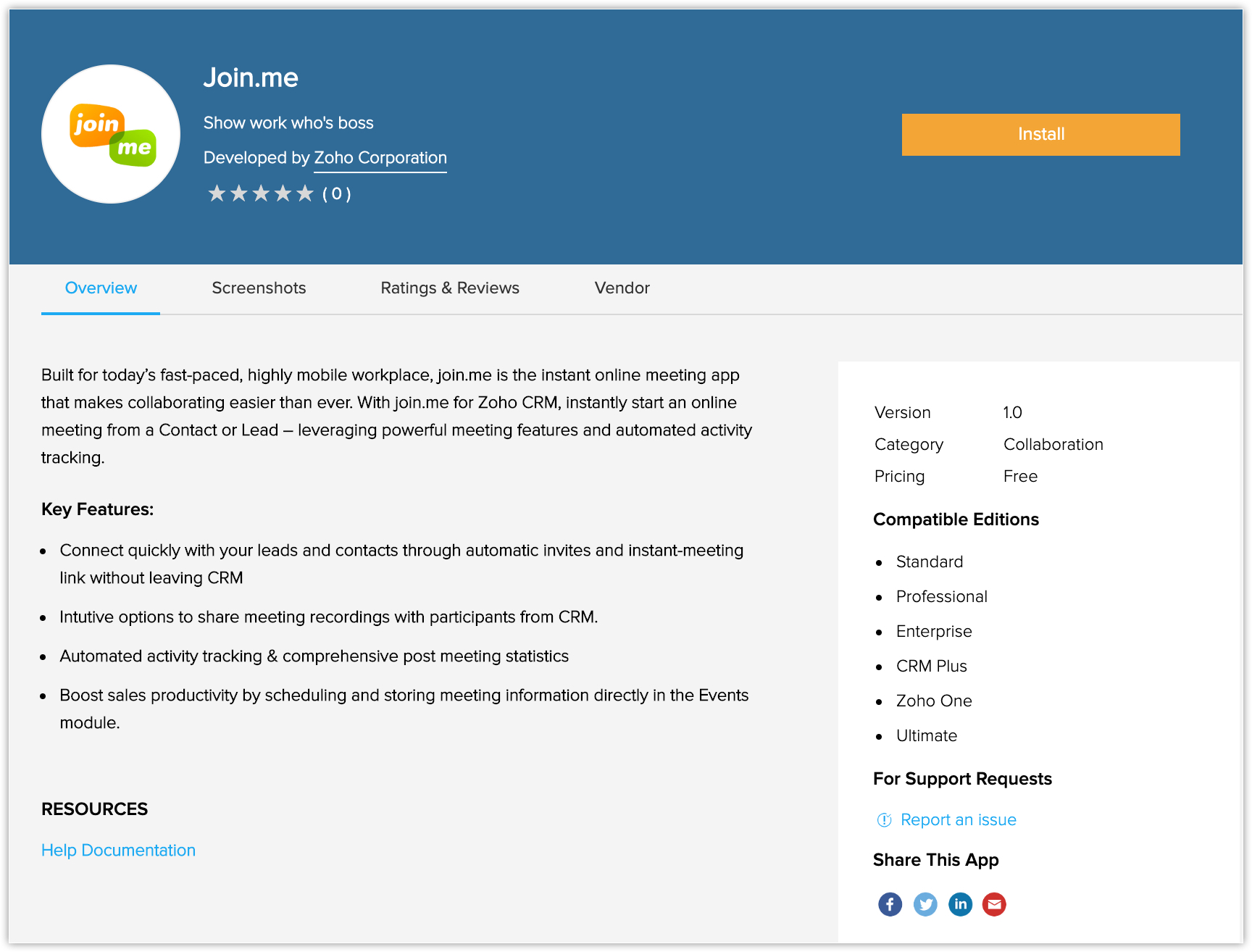The height and width of the screenshot is (952, 1252).
Task: Click the Version value 1.0
Action: pos(1012,413)
